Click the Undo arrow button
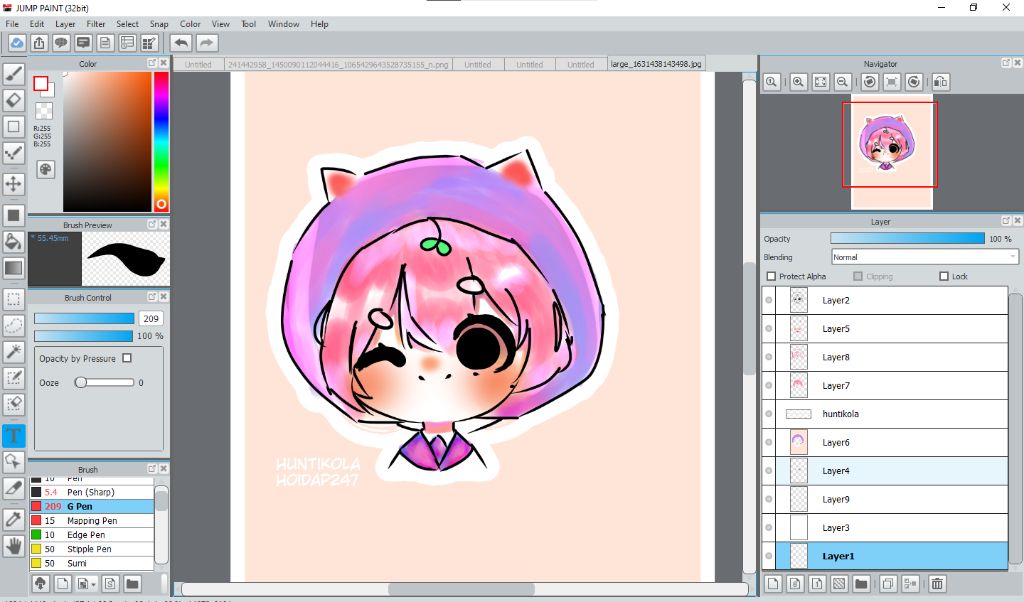 click(181, 43)
